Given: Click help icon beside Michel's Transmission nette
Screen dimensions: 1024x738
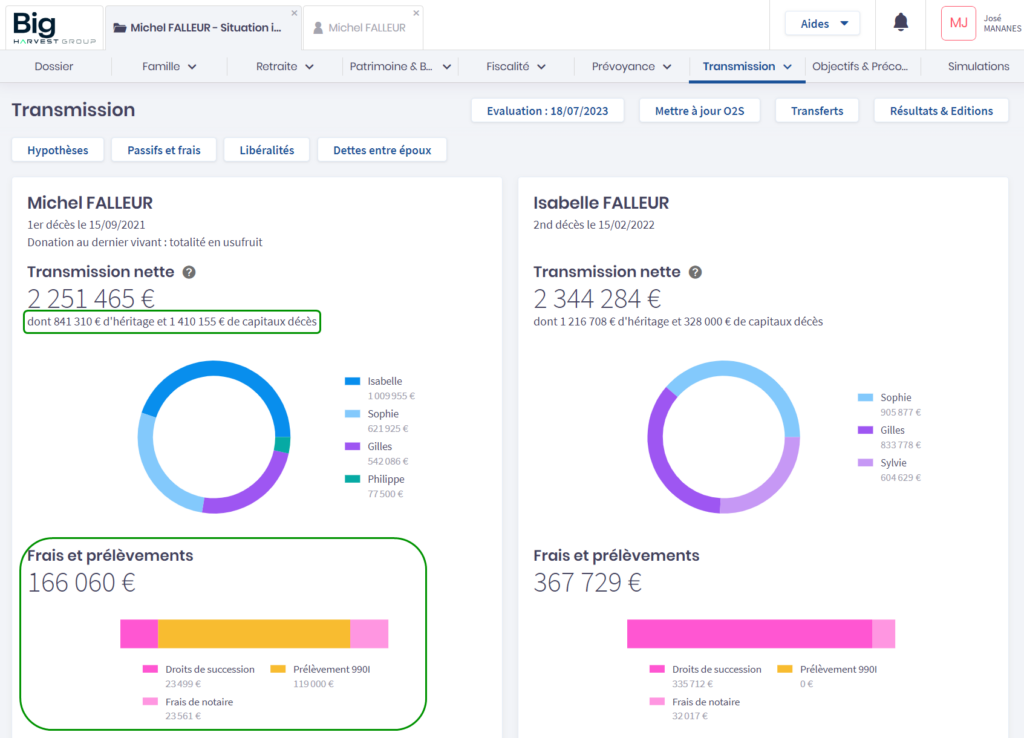Looking at the screenshot, I should point(189,272).
